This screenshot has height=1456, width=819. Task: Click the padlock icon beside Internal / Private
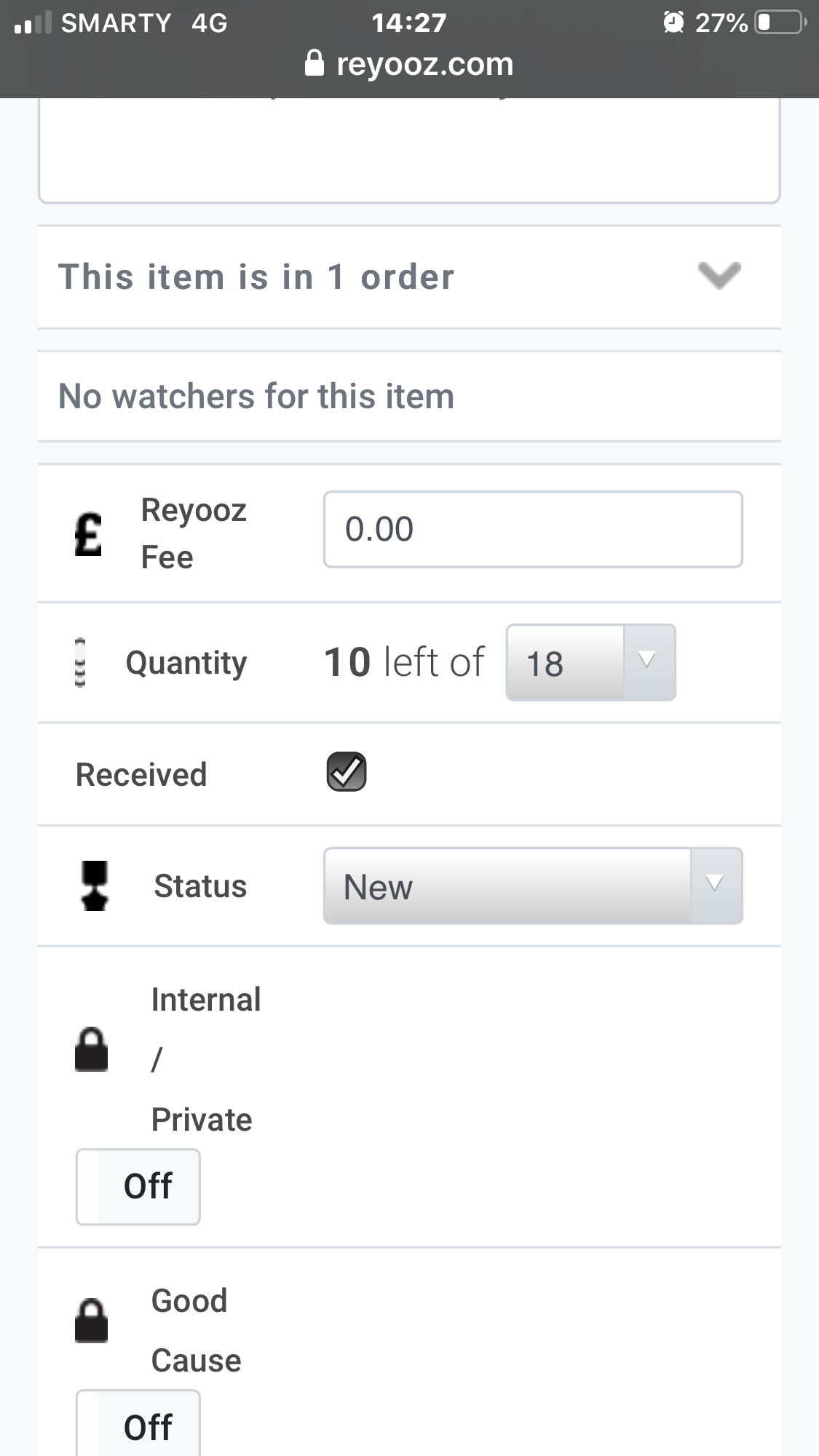coord(91,1049)
